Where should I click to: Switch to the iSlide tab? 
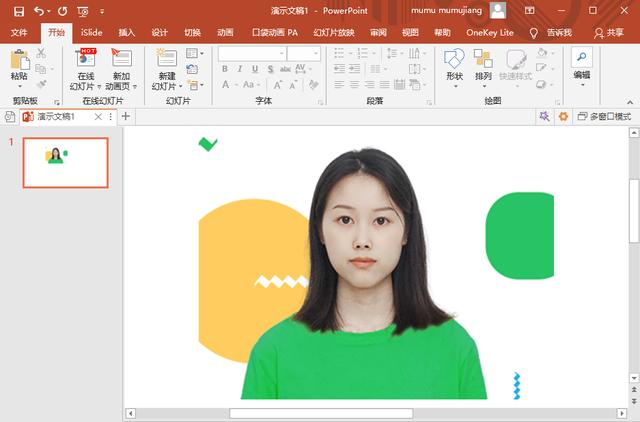pos(91,33)
